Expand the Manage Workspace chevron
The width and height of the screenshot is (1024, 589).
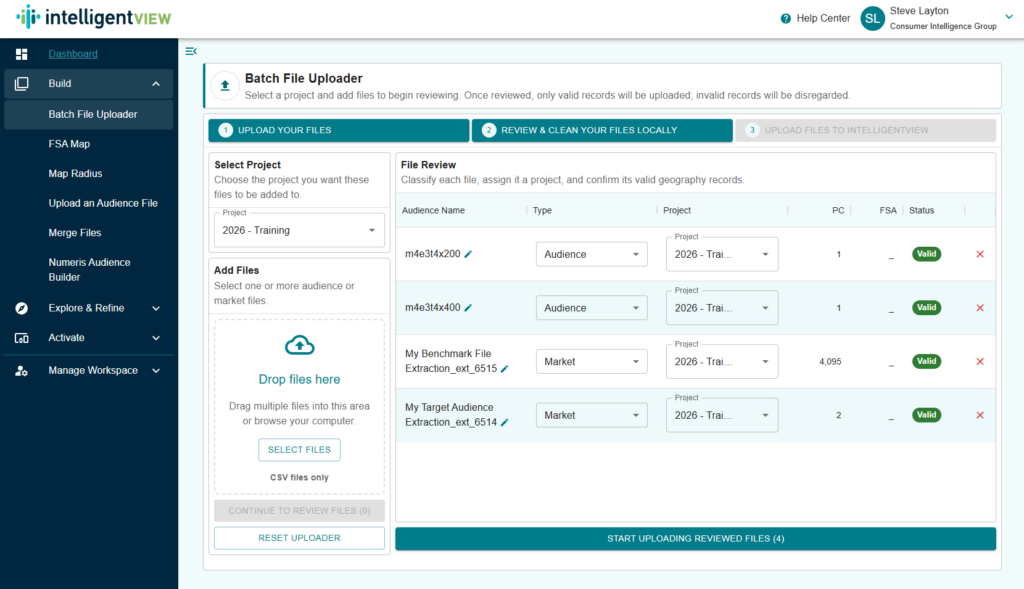(x=156, y=370)
